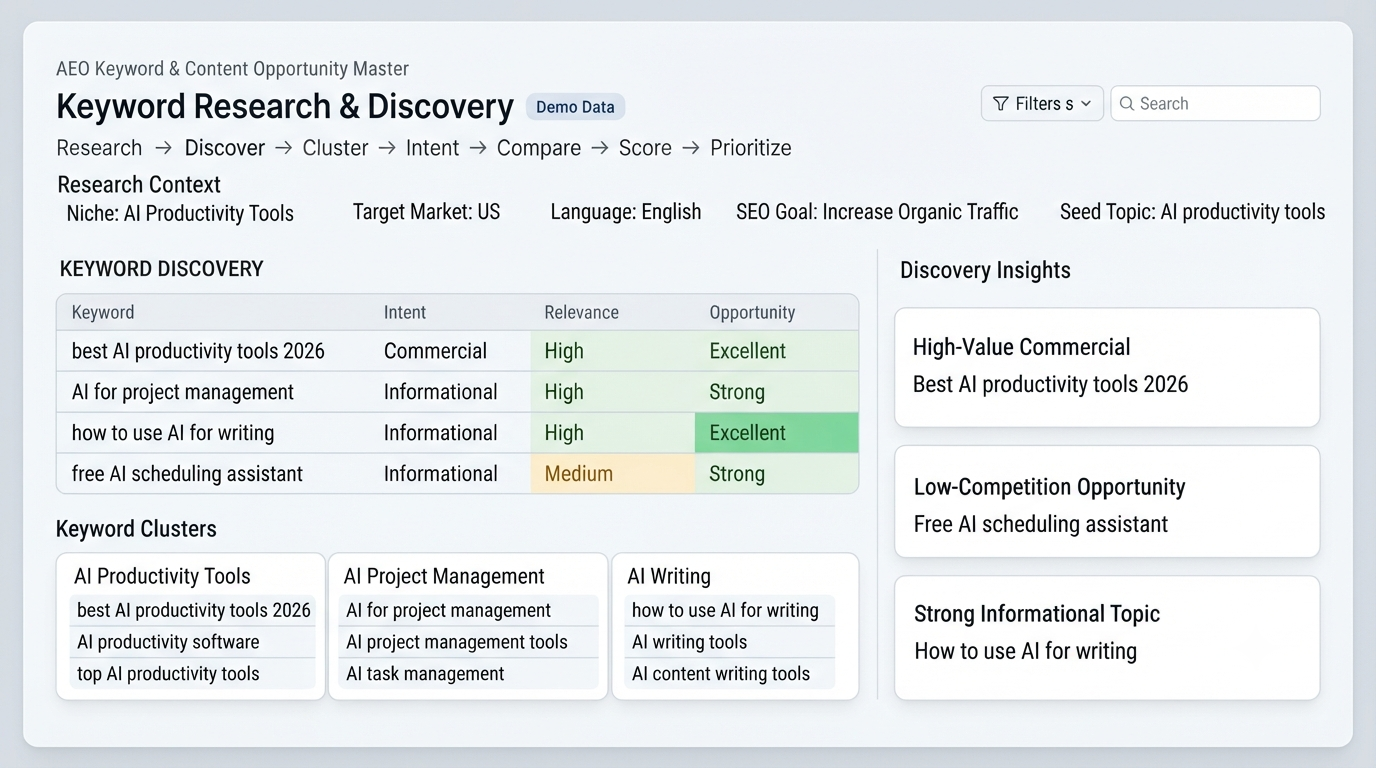Open the Filters dropdown
This screenshot has width=1376, height=768.
(x=1042, y=103)
